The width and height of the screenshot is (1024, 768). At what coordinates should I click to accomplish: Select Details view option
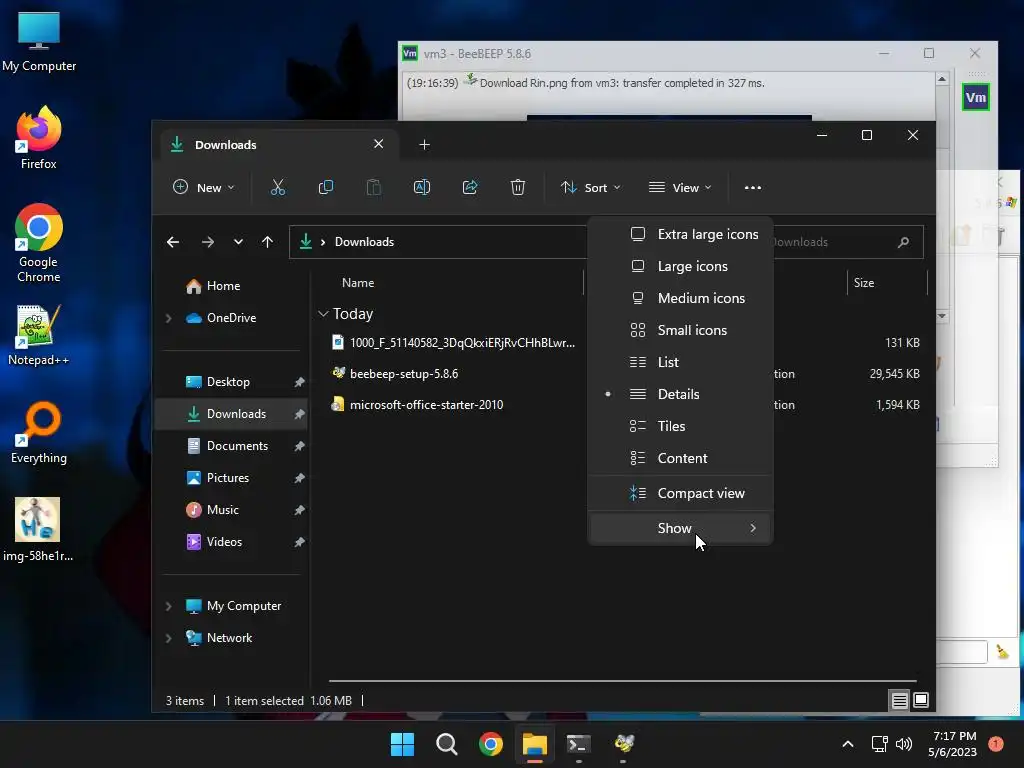681,394
